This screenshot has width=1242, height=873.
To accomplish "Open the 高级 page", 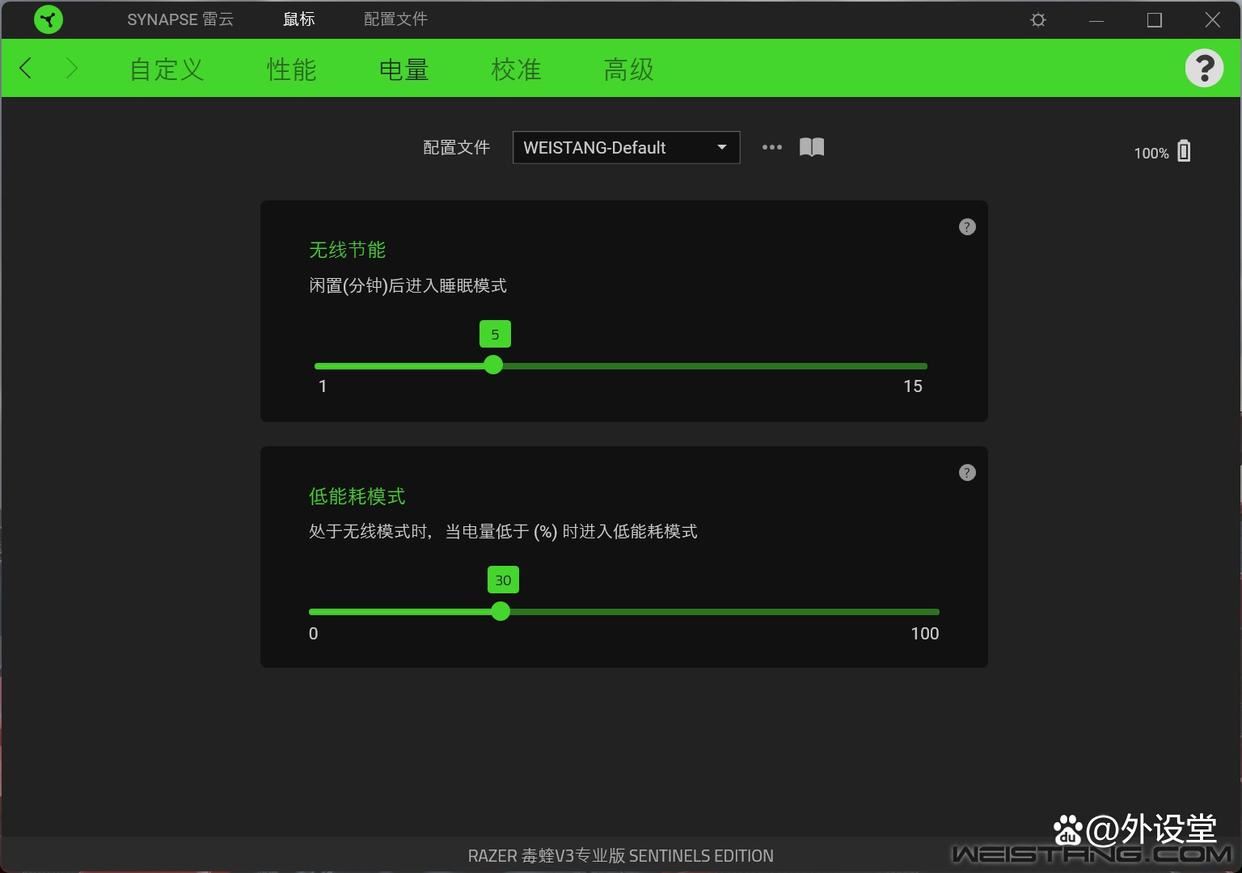I will point(628,69).
